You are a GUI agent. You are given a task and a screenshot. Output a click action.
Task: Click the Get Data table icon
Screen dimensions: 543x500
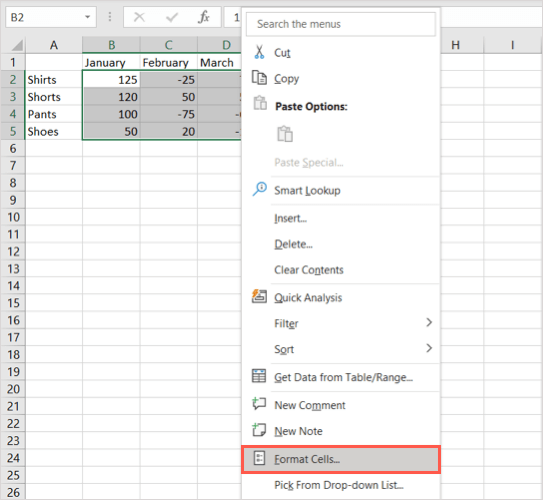(259, 376)
